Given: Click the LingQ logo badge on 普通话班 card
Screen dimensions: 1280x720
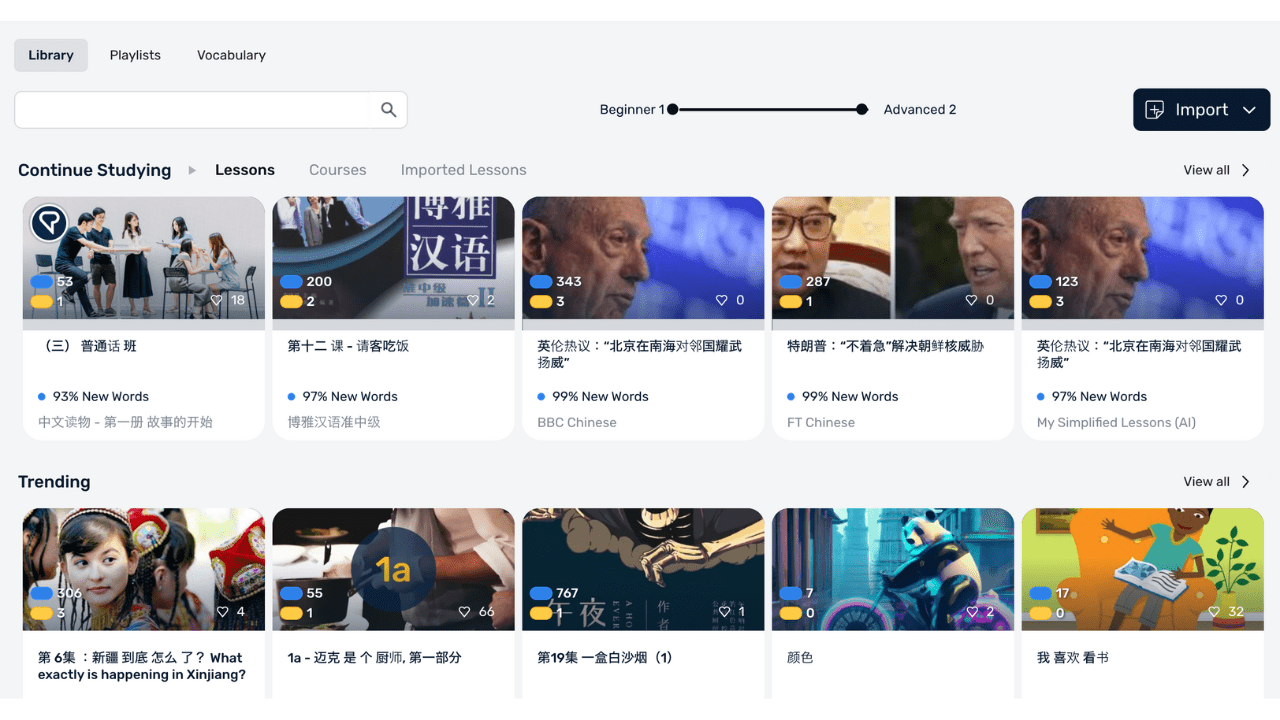Looking at the screenshot, I should pos(49,222).
